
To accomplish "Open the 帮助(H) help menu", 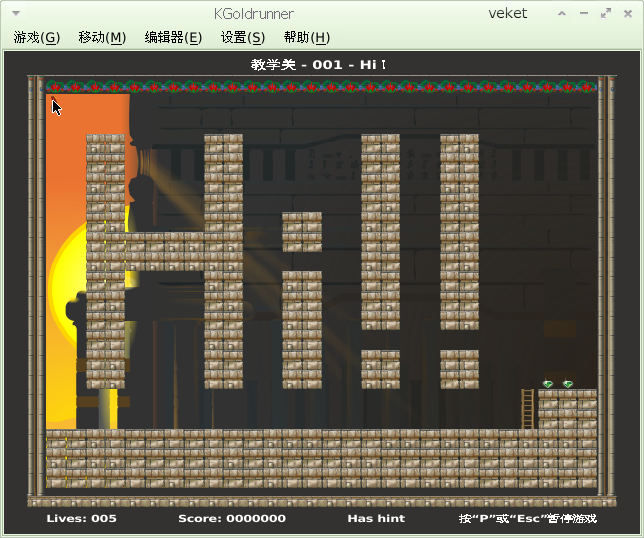I will [307, 37].
